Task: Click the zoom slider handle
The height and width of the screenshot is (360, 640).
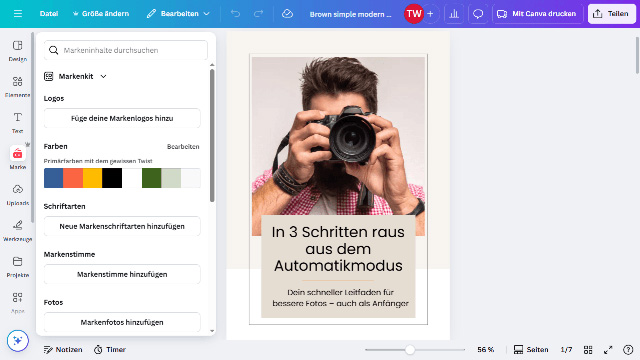Action: tap(410, 349)
